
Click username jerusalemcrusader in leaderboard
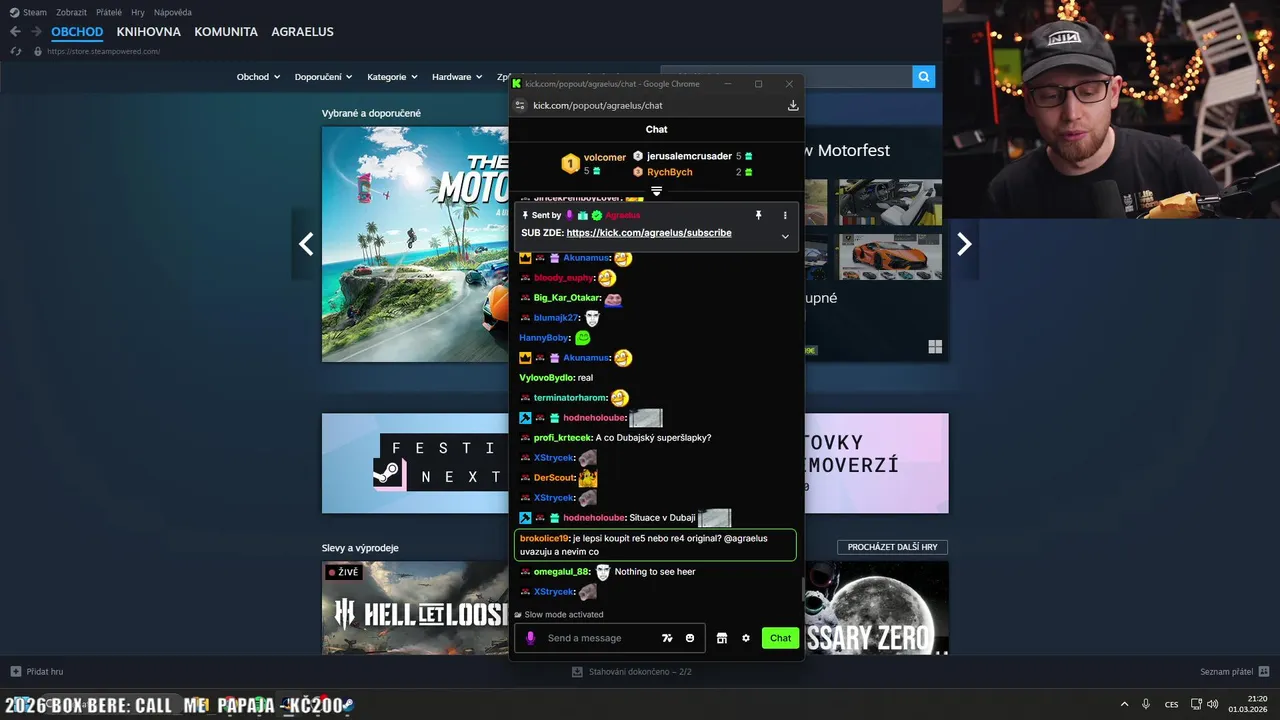[689, 156]
